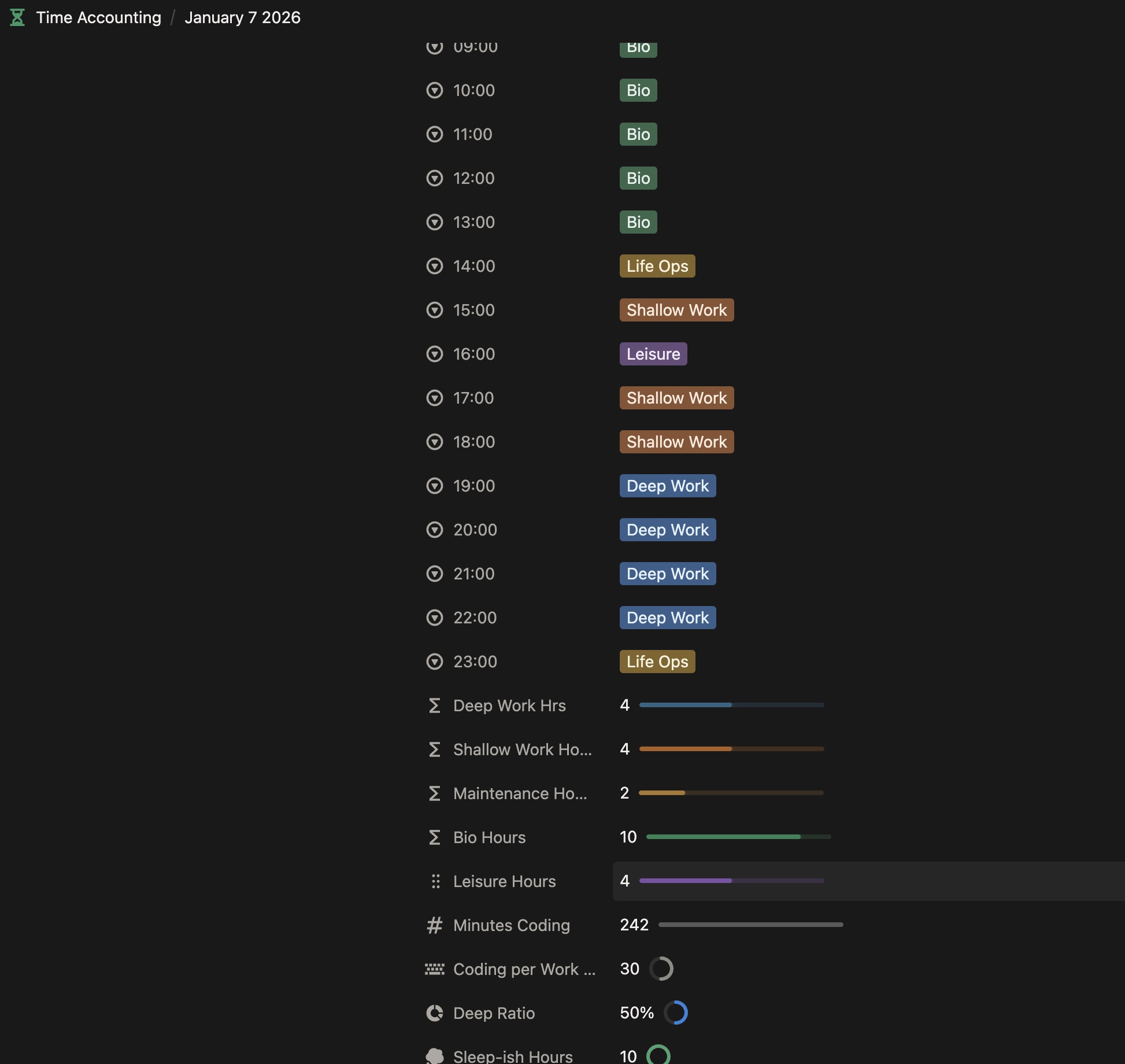The width and height of the screenshot is (1125, 1064).
Task: Click the Deep Ratio 50% progress ring
Action: [x=676, y=1013]
